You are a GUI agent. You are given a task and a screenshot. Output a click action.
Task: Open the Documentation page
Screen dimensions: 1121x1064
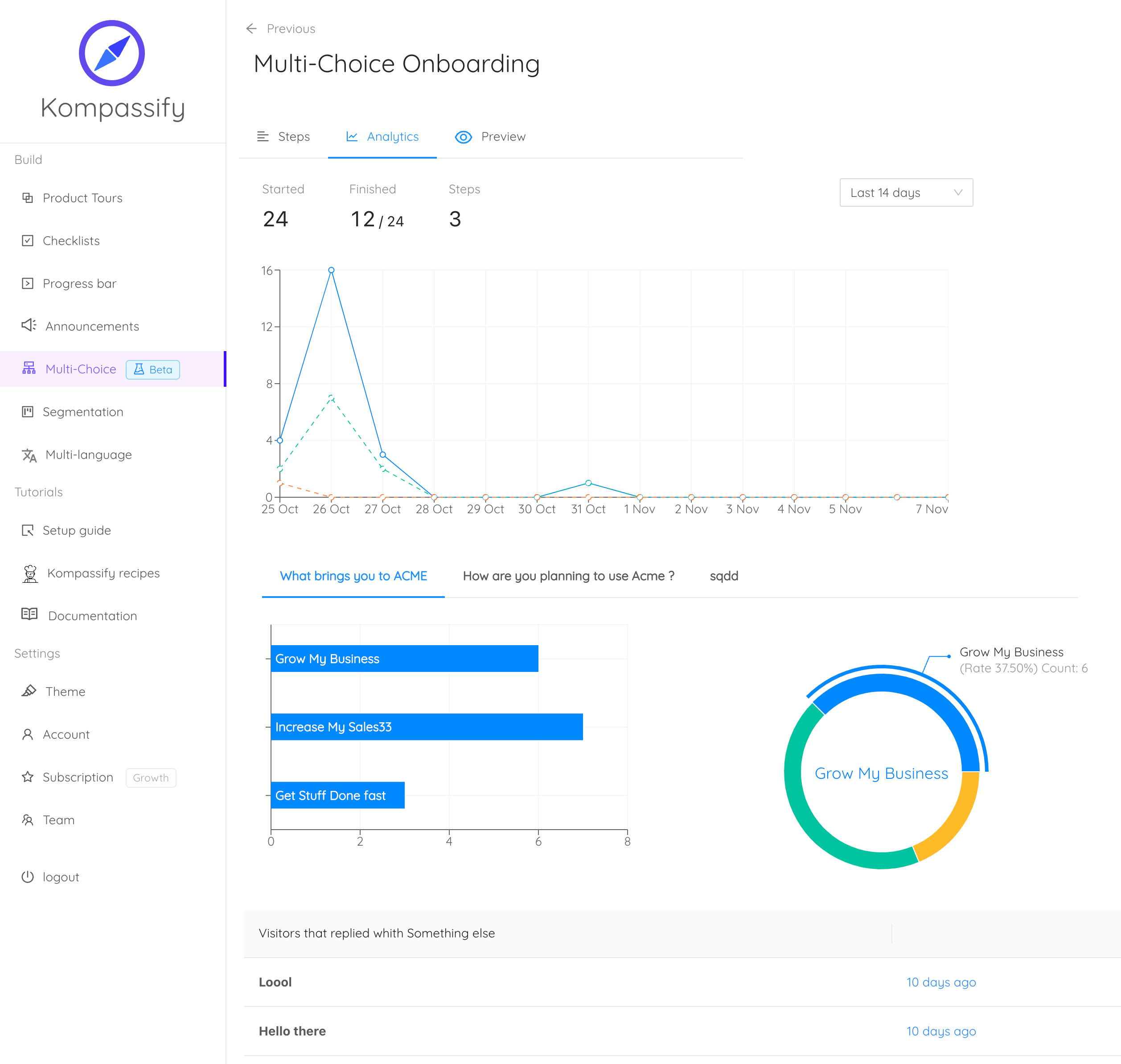(92, 615)
